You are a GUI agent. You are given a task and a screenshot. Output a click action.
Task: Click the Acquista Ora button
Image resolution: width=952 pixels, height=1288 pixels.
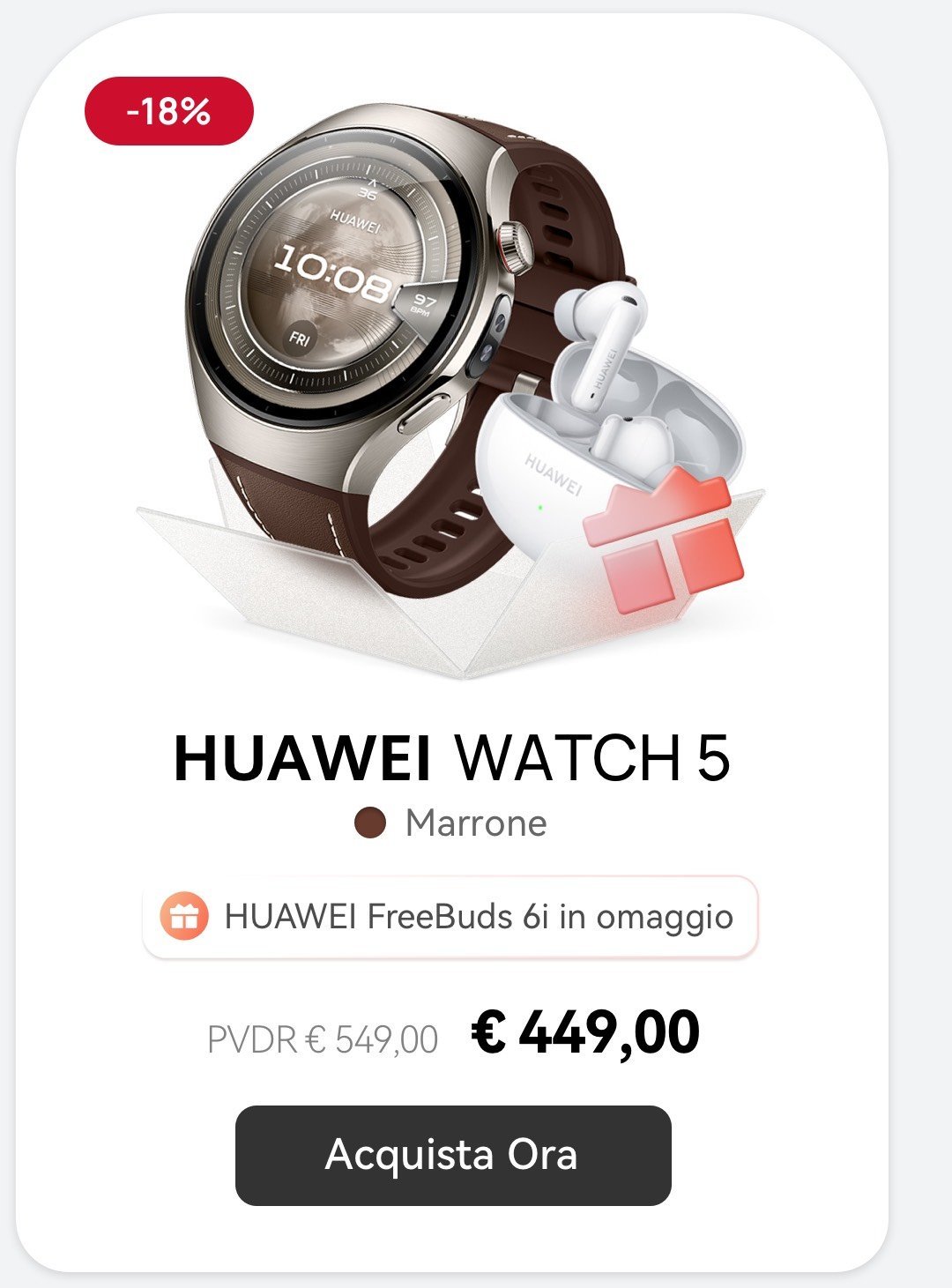coord(453,1155)
